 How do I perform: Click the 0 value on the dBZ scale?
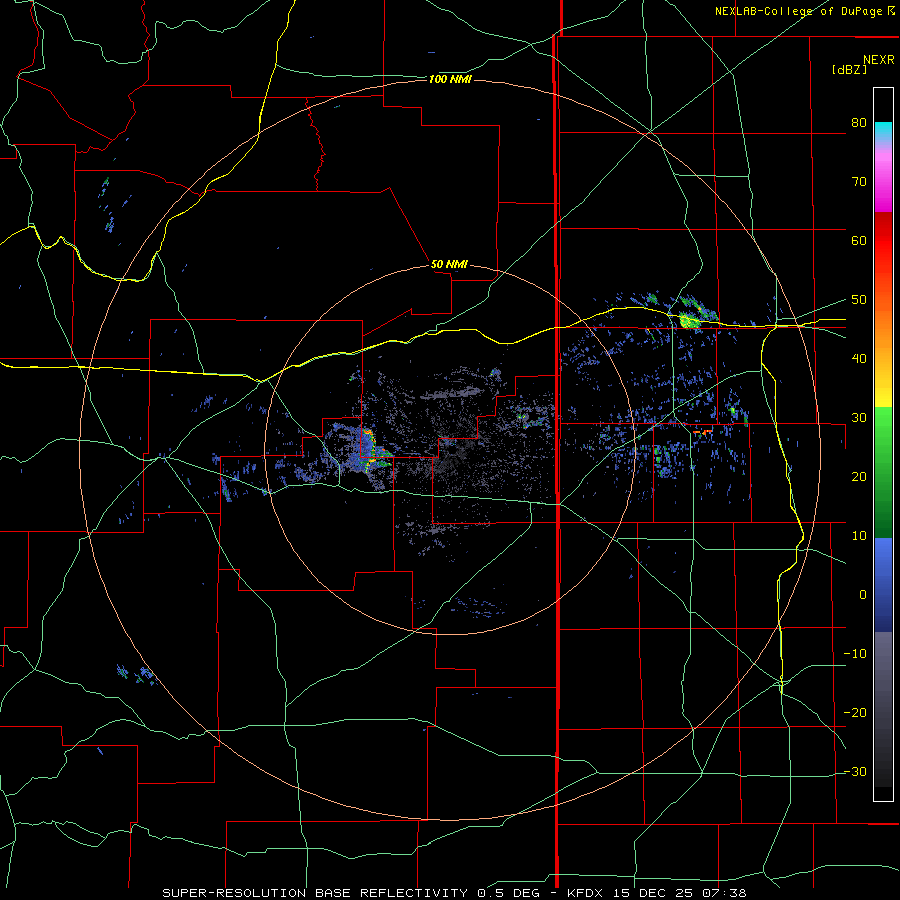(x=863, y=595)
